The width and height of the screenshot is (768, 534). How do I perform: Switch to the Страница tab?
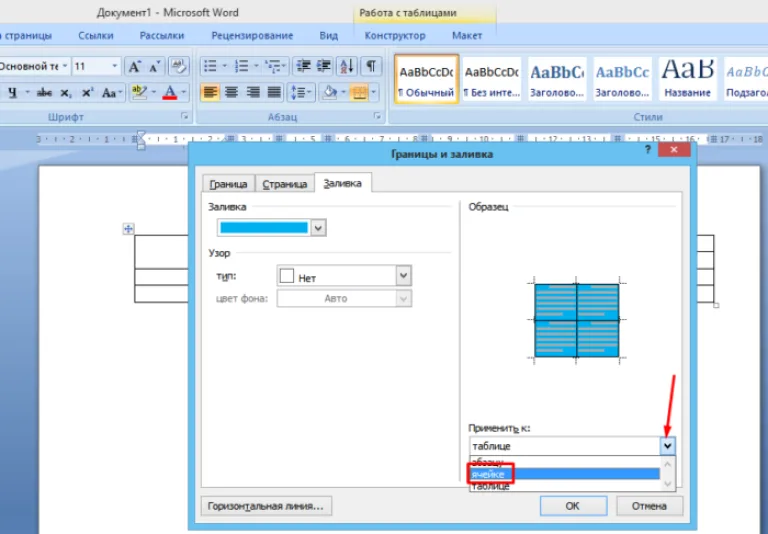click(285, 184)
